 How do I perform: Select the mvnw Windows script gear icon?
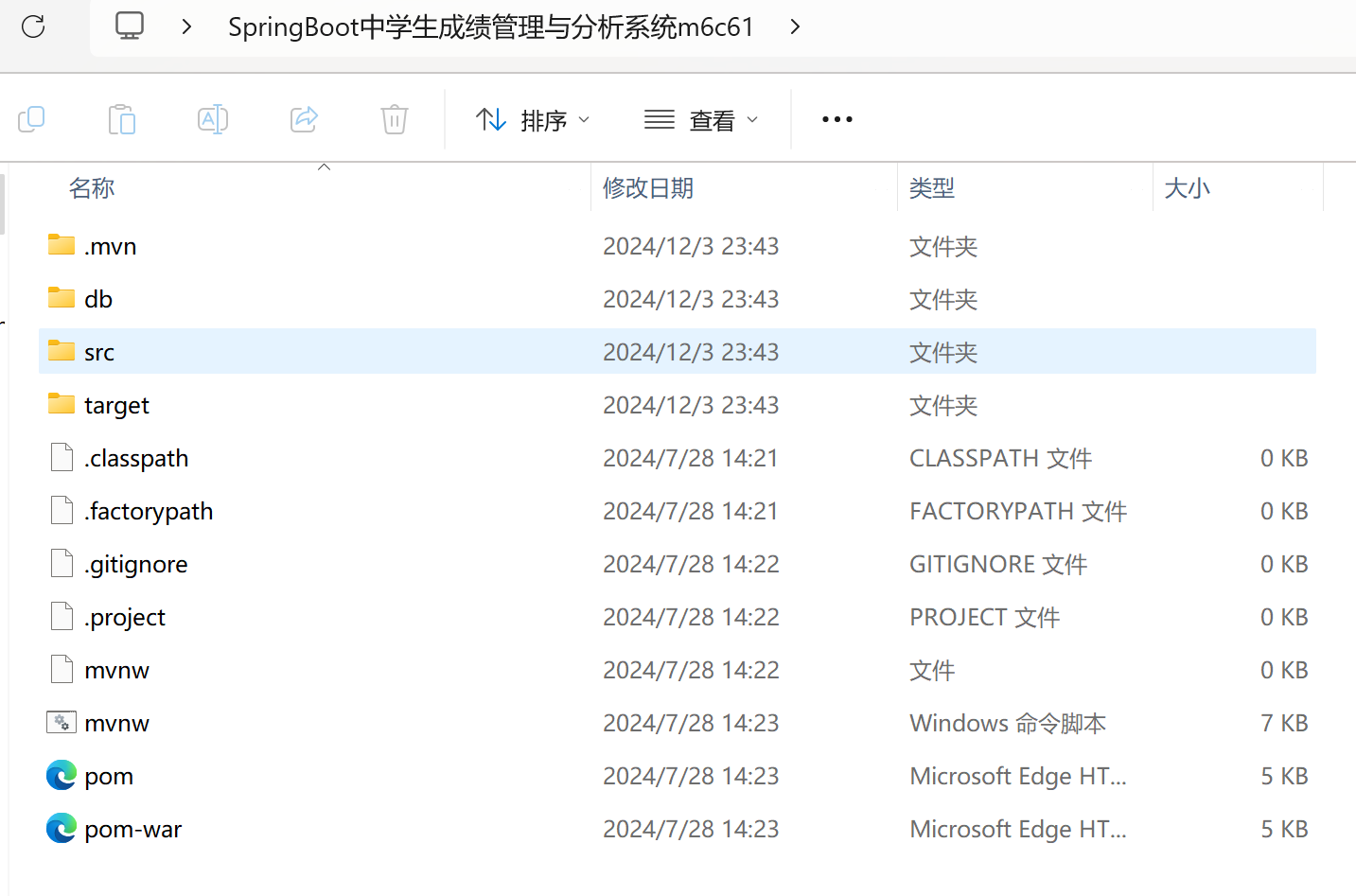(x=62, y=722)
